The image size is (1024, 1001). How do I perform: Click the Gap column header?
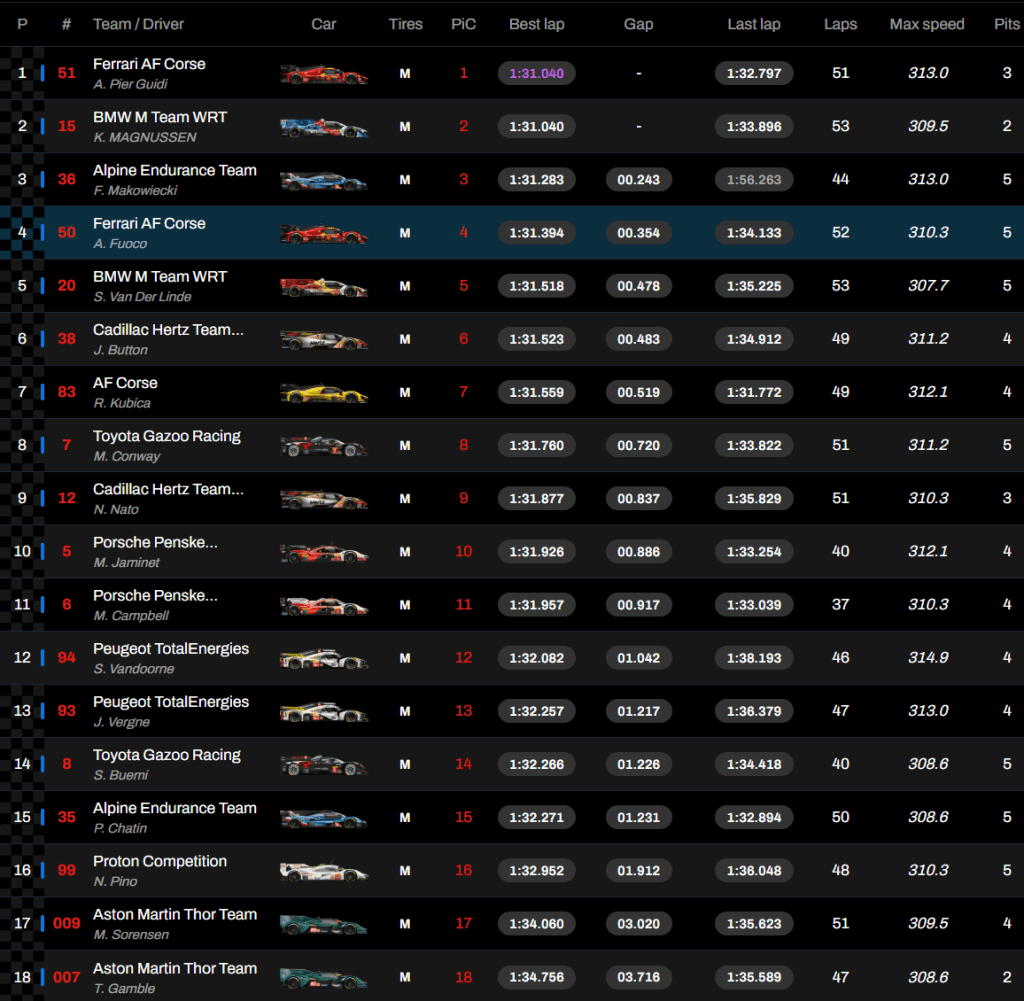(638, 24)
